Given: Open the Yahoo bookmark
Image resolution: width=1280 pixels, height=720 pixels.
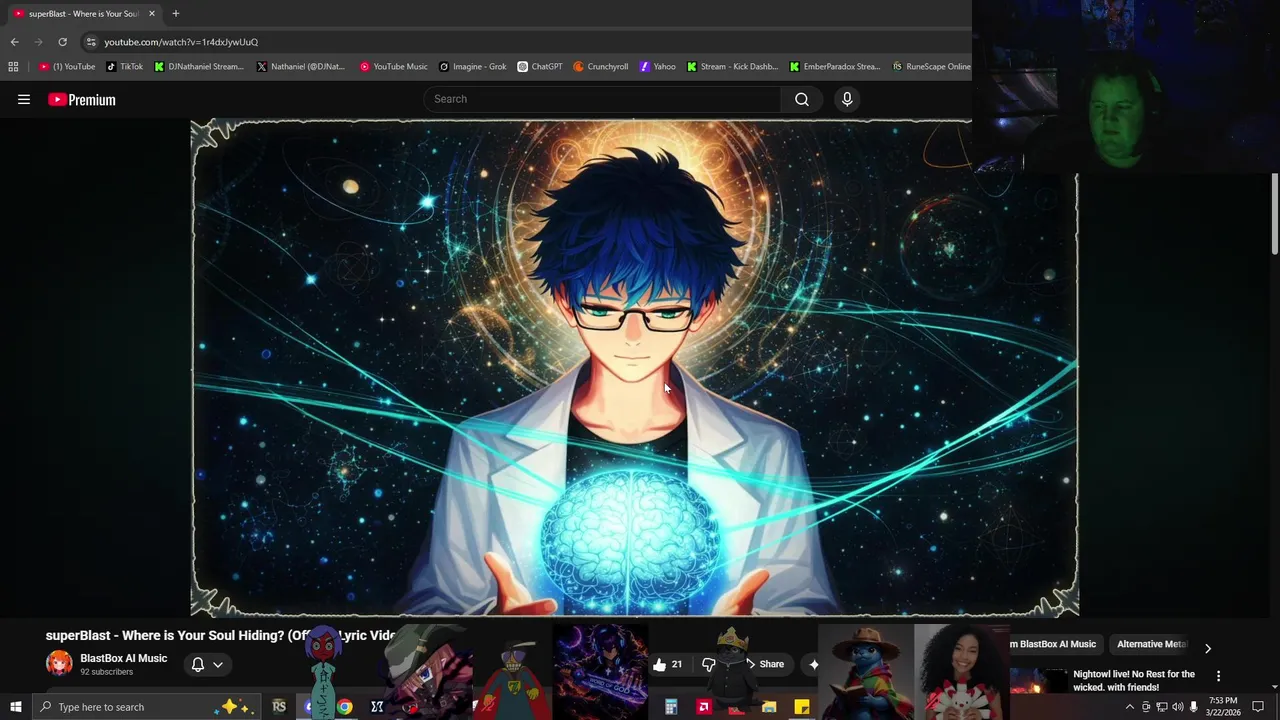Looking at the screenshot, I should (x=658, y=67).
